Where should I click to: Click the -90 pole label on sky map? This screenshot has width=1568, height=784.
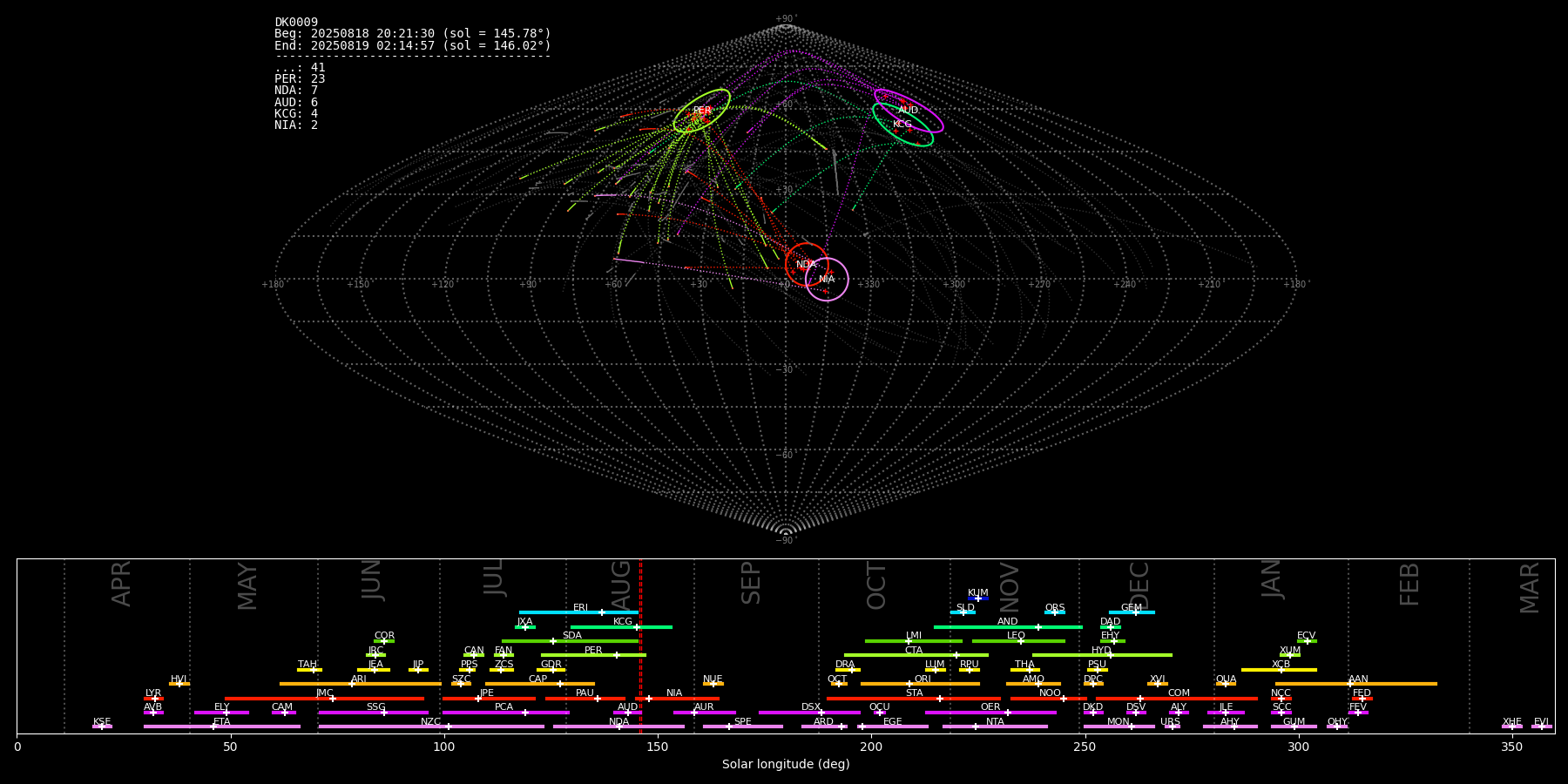(786, 541)
